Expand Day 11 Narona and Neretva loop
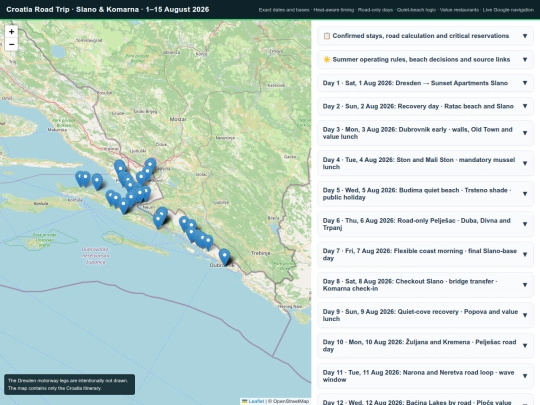This screenshot has height=405, width=540. point(425,376)
